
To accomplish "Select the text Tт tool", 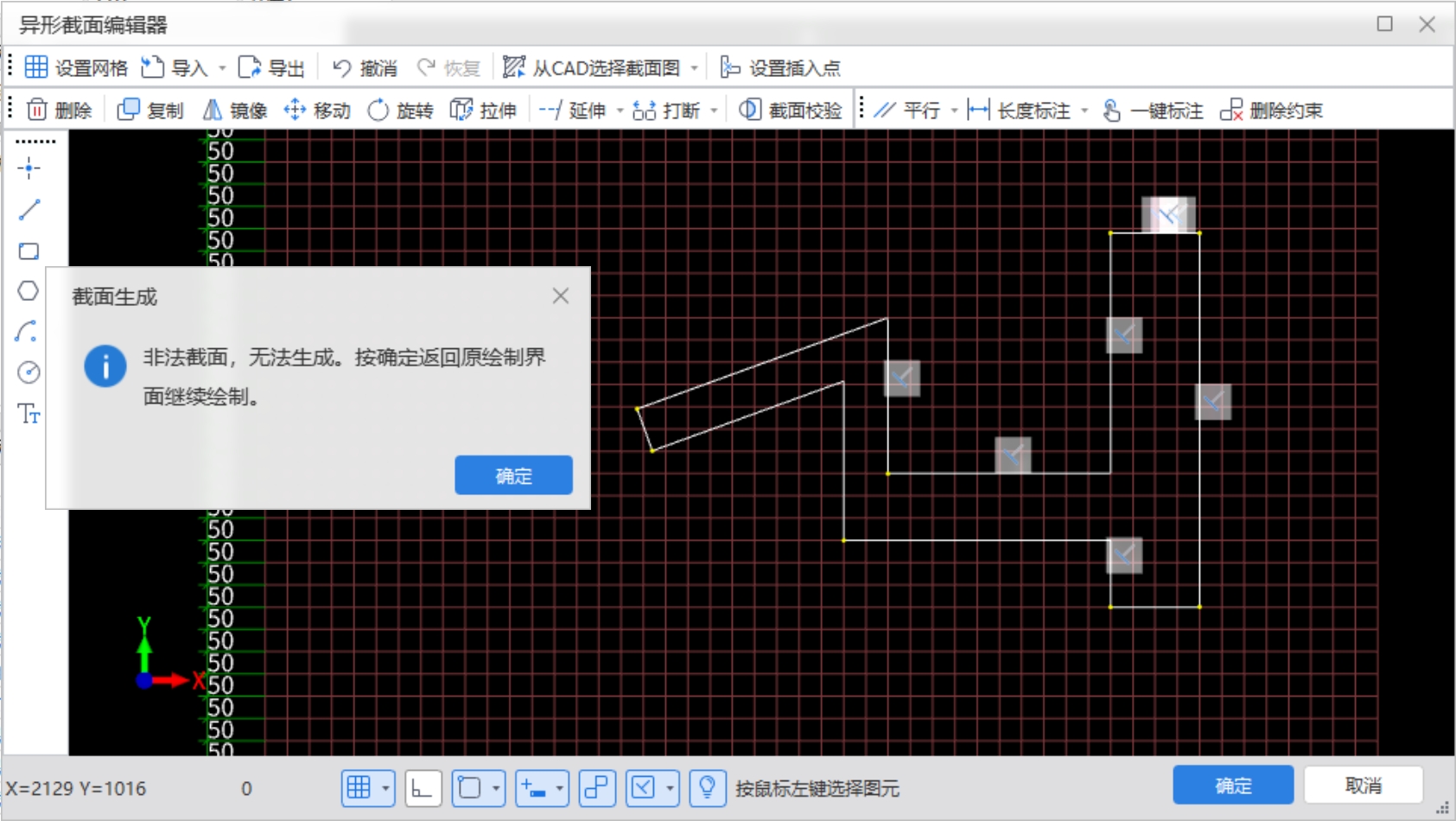I will click(29, 414).
